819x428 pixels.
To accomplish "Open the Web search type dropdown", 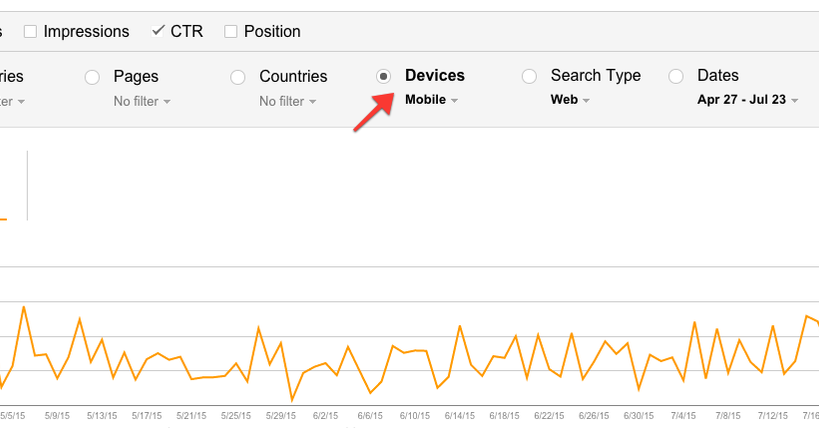I will pos(571,100).
